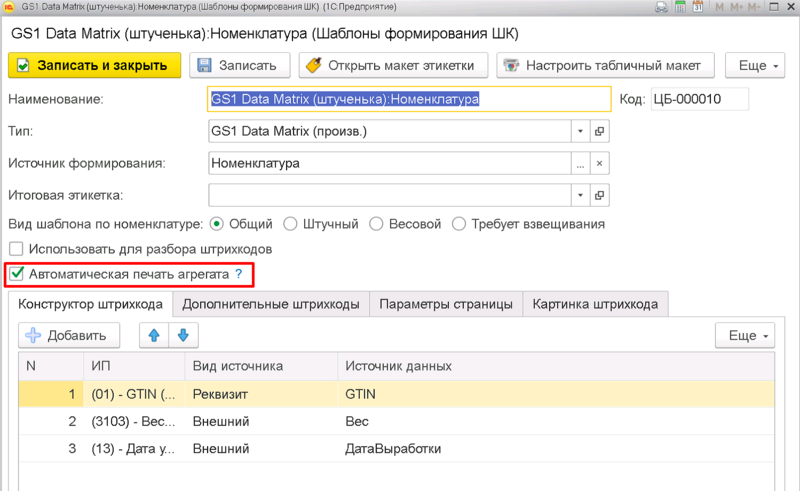The width and height of the screenshot is (800, 491).
Task: Click ellipsis select button for Источник формирования
Action: click(x=580, y=163)
